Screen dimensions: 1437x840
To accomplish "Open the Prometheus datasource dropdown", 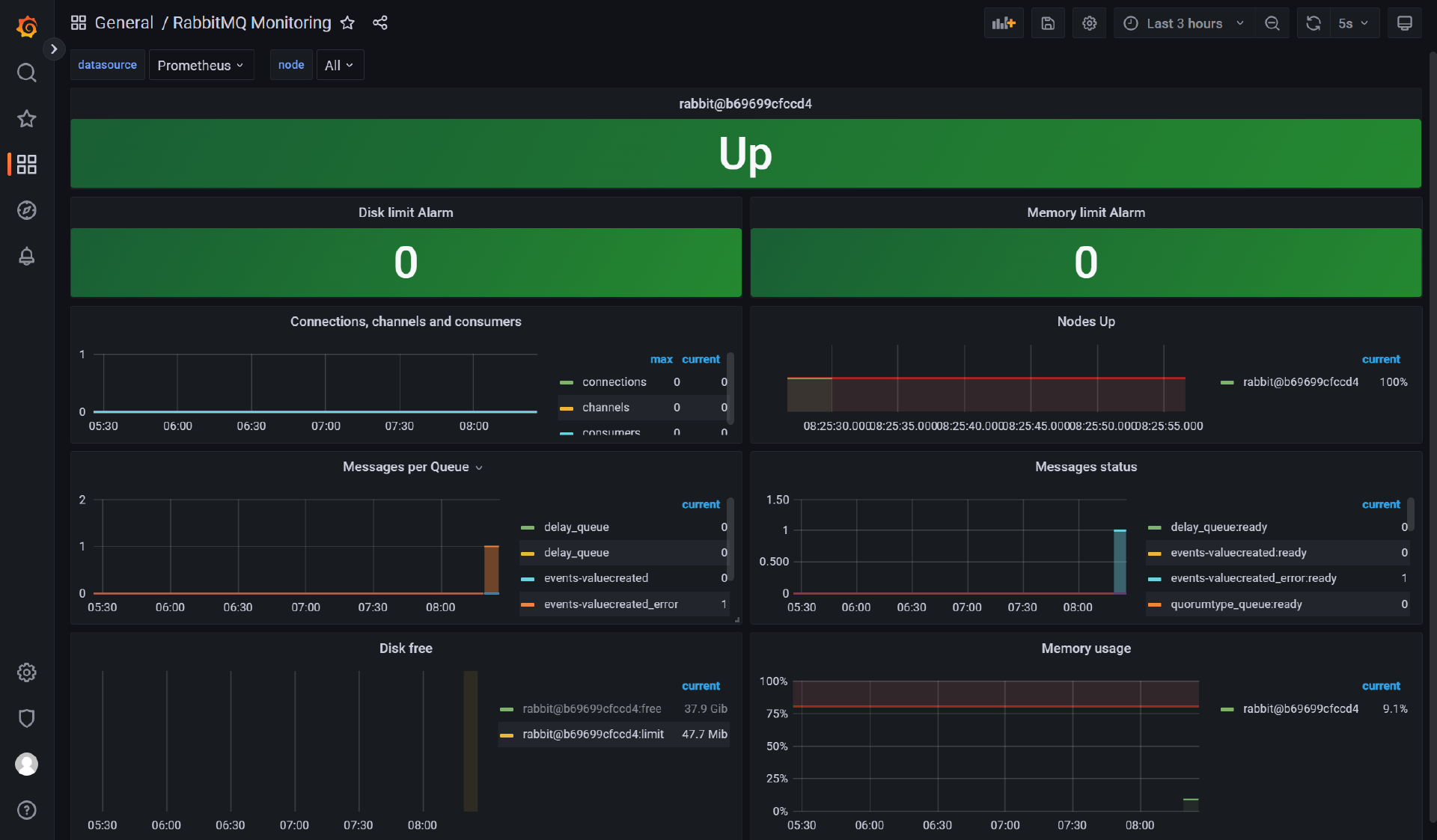I will point(201,65).
